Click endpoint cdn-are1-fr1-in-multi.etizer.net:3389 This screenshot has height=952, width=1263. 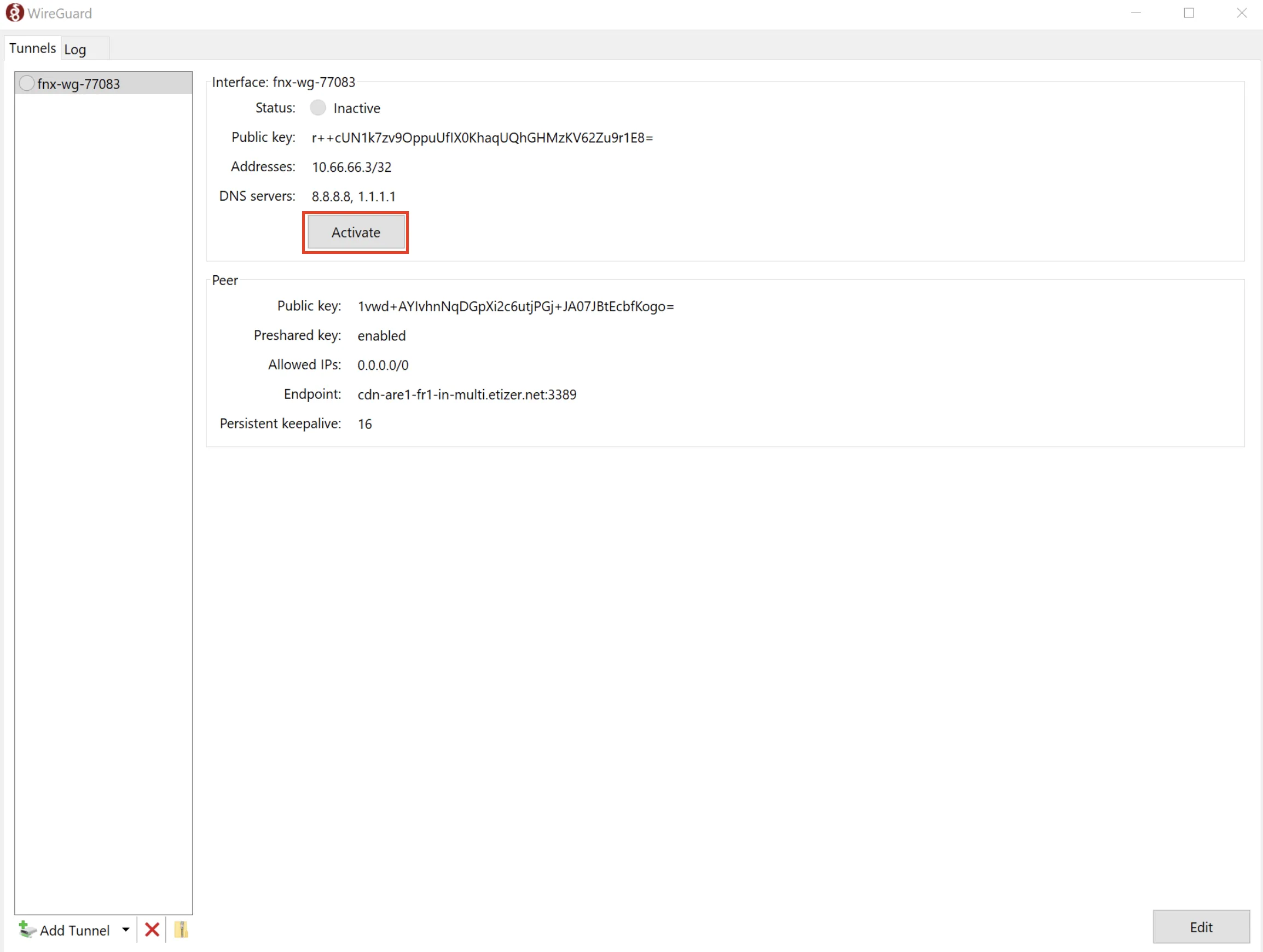(x=467, y=395)
